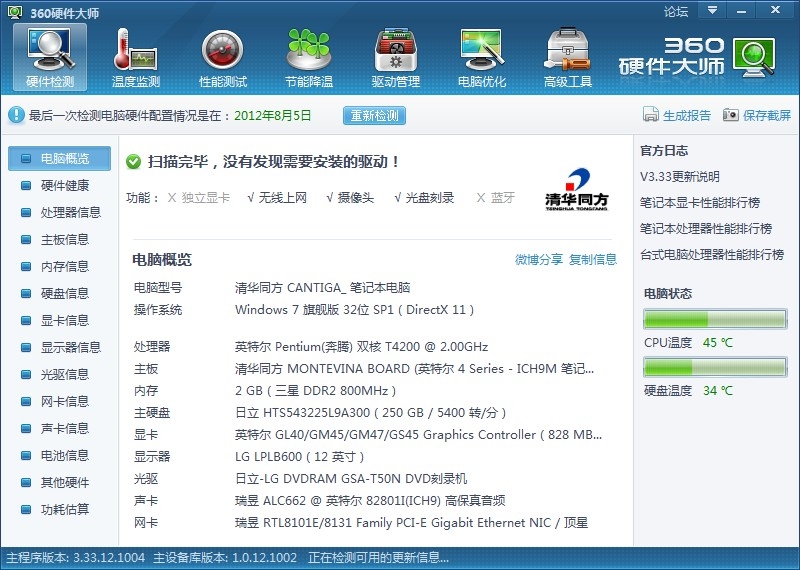Image resolution: width=800 pixels, height=570 pixels.
Task: Open the 高级工具 advanced tools icon
Action: 567,52
